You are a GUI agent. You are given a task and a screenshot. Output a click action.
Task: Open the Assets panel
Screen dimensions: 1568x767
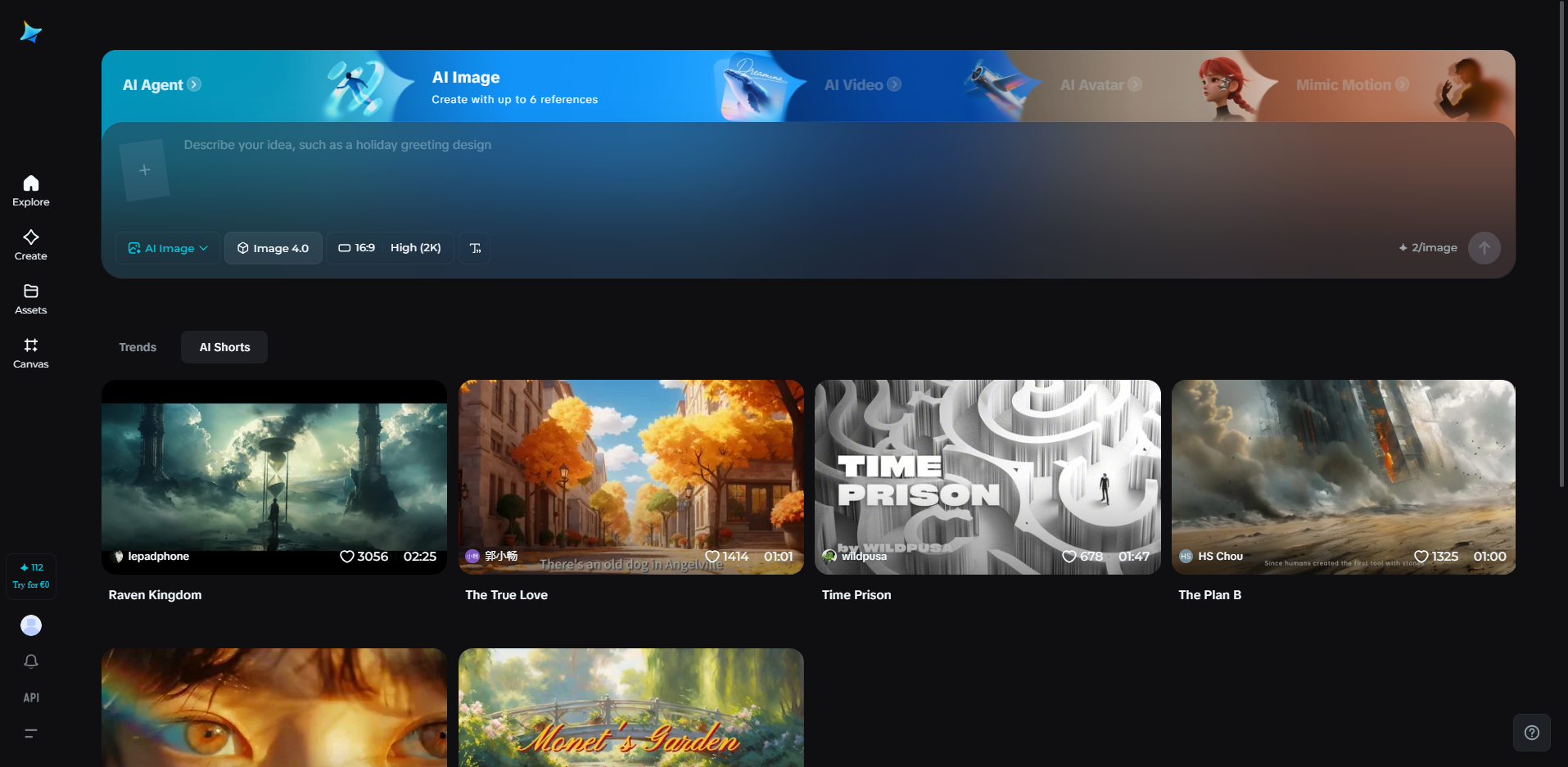pyautogui.click(x=30, y=298)
